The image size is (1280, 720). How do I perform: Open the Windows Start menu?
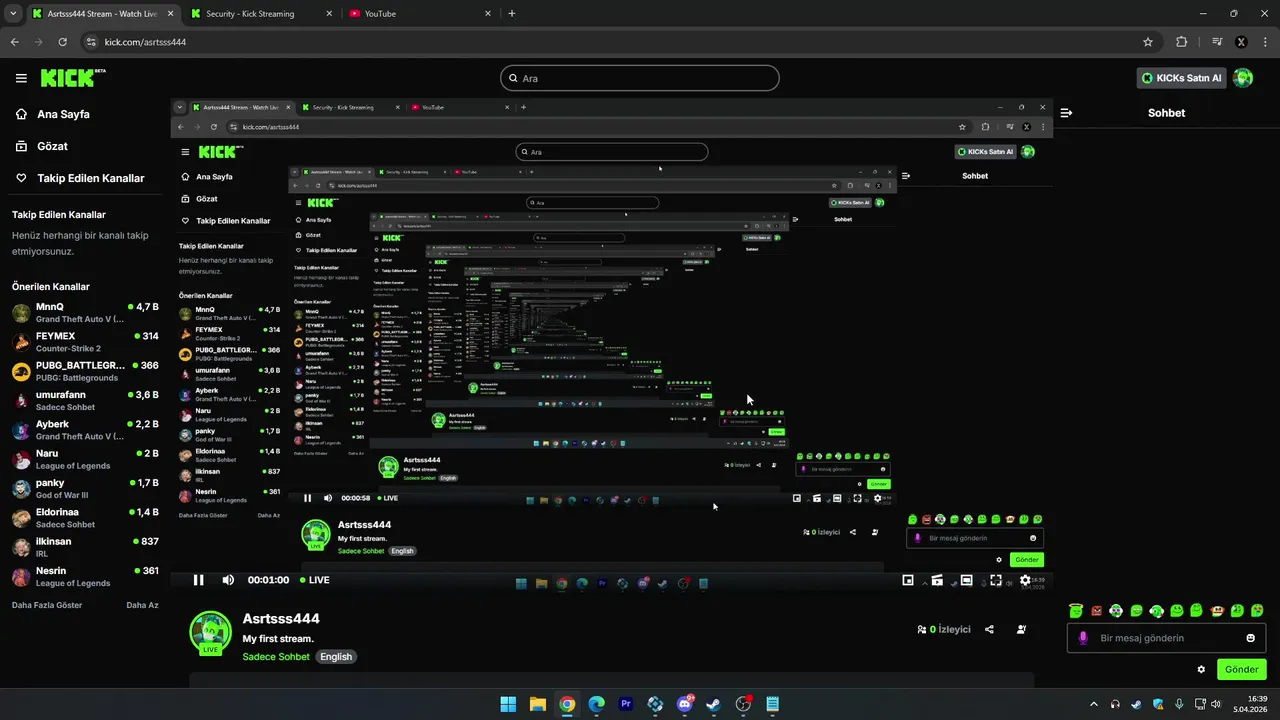tap(508, 704)
